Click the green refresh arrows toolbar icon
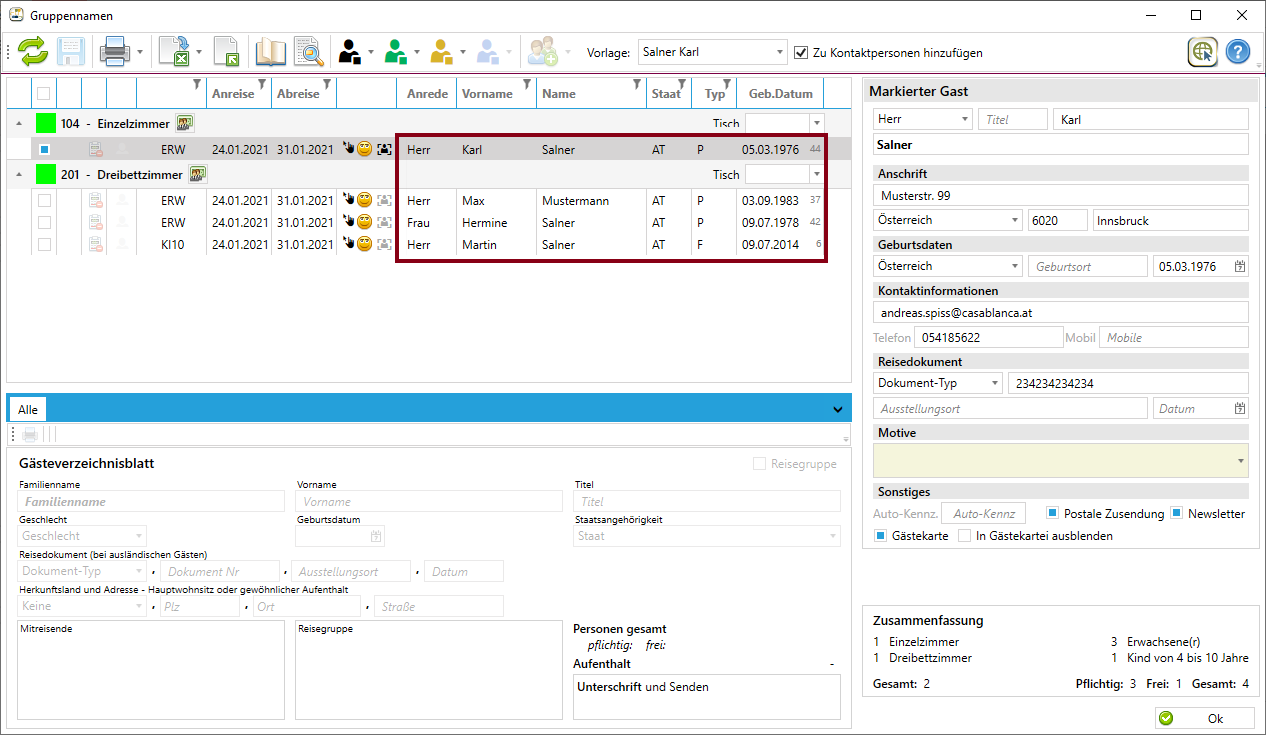 pyautogui.click(x=33, y=52)
